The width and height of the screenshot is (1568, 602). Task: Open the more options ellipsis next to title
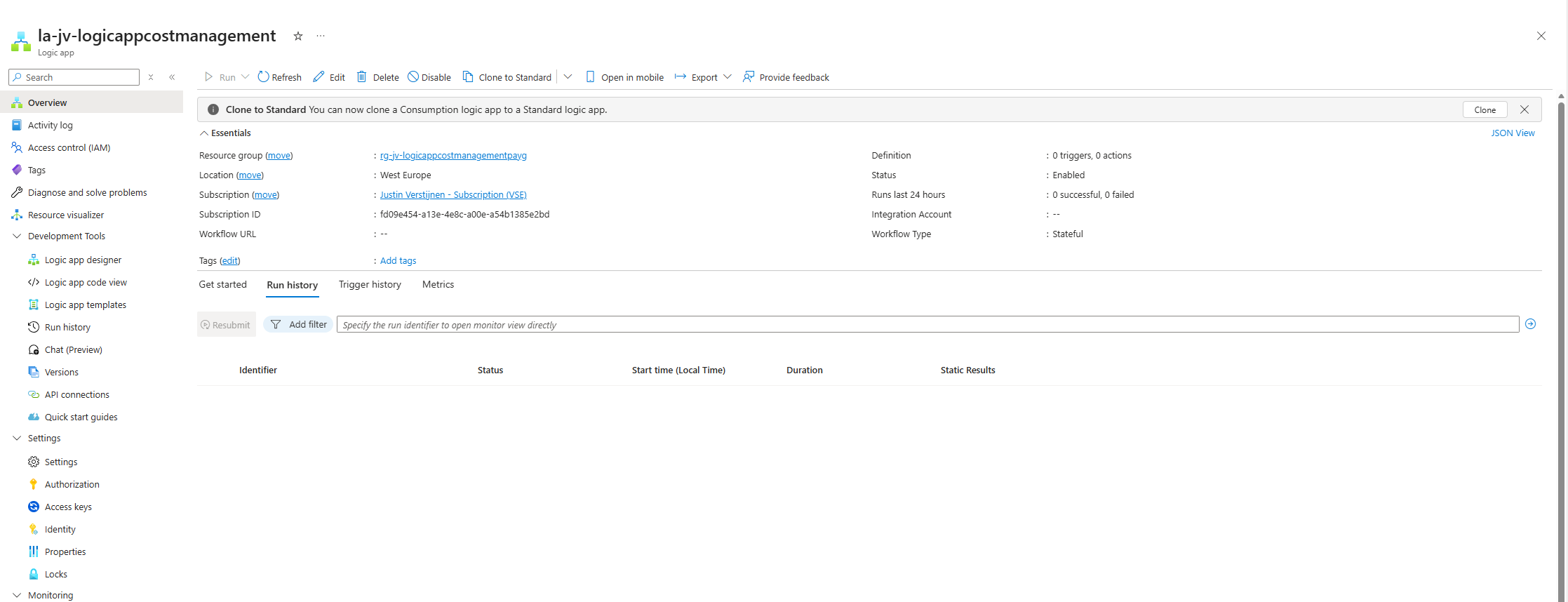[321, 36]
